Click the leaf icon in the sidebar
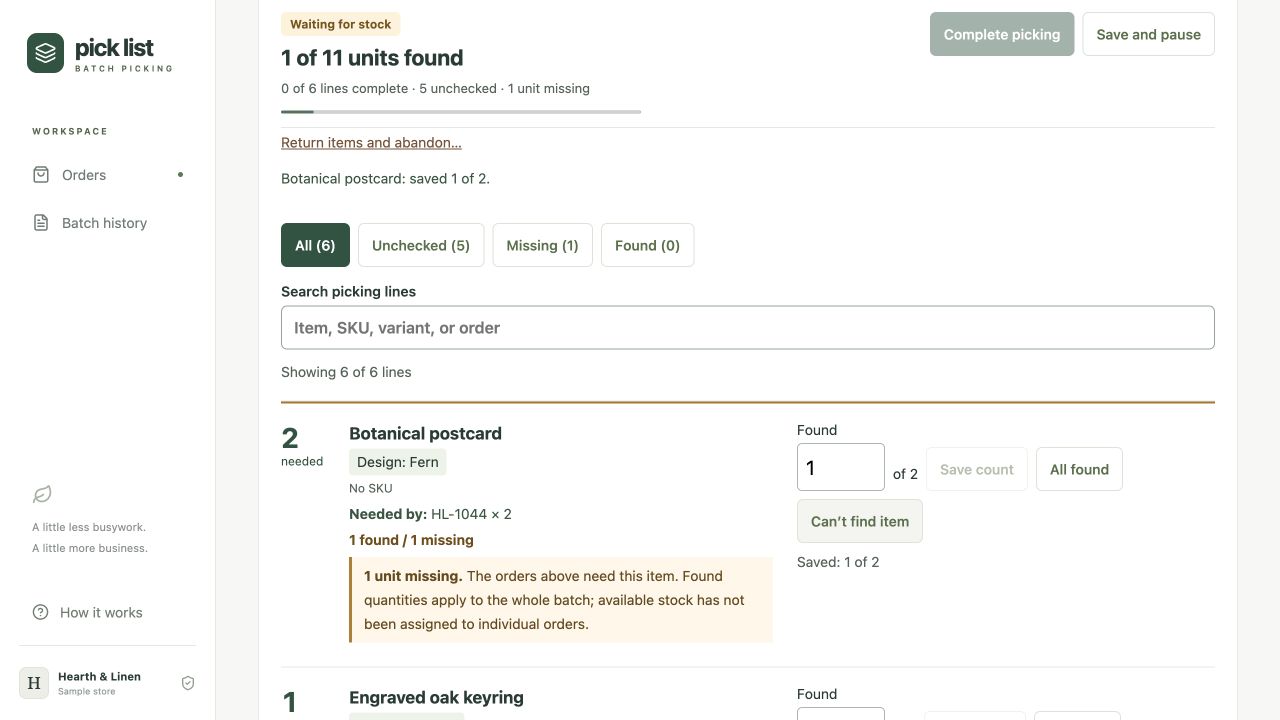Viewport: 1280px width, 720px height. 42,494
